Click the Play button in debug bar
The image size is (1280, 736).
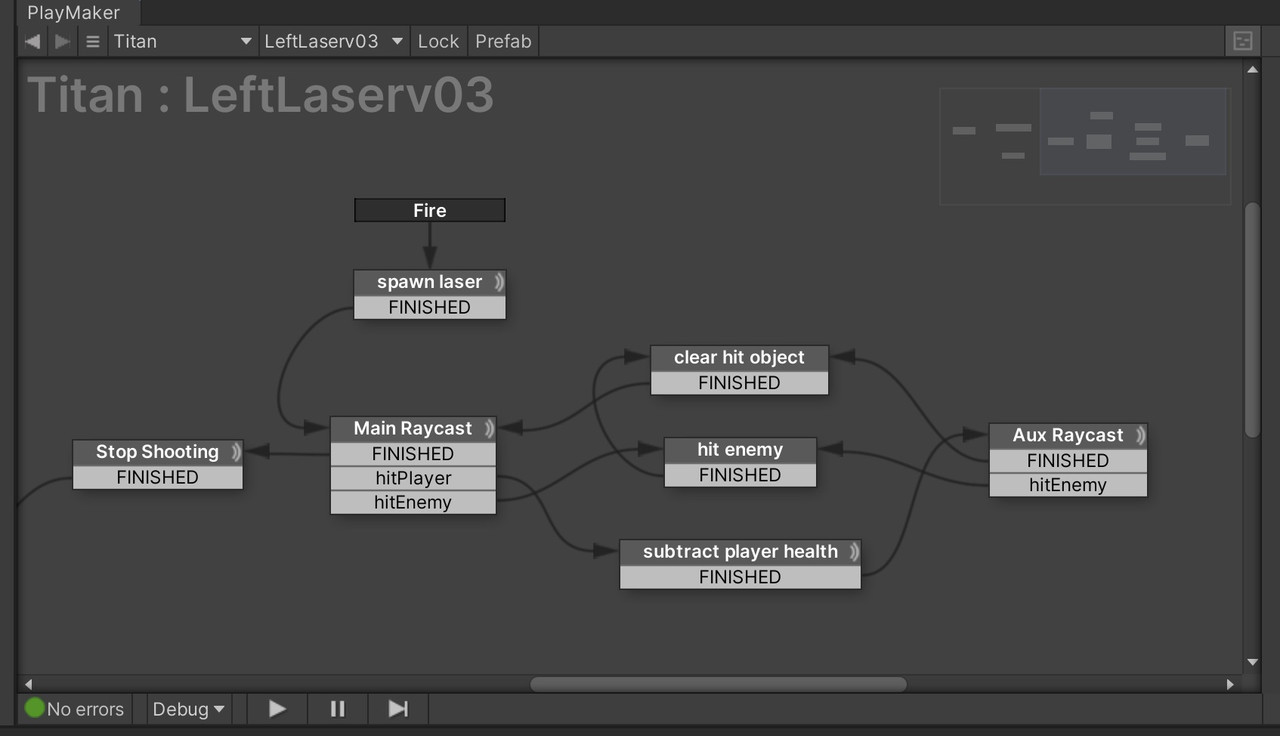click(x=277, y=709)
